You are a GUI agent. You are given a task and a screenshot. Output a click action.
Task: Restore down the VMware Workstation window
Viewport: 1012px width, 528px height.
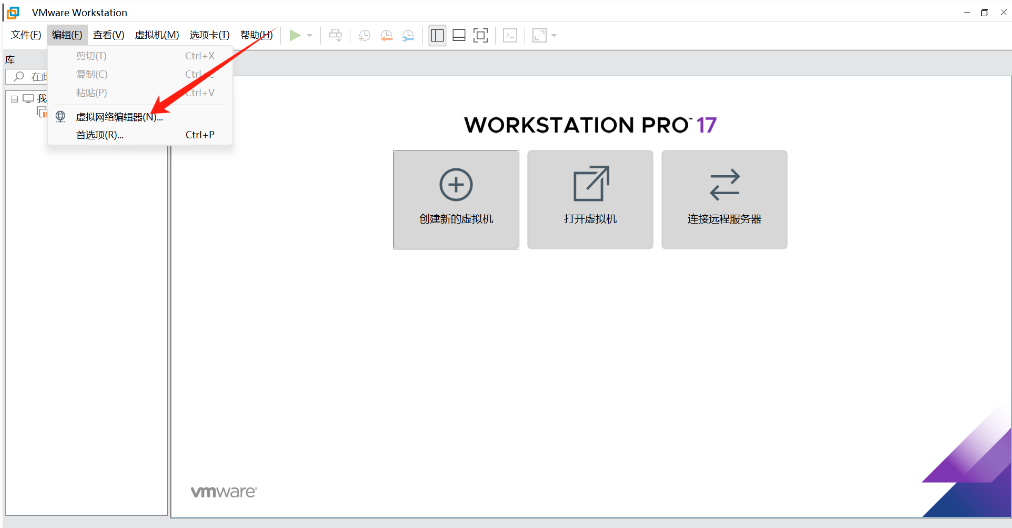pos(984,12)
